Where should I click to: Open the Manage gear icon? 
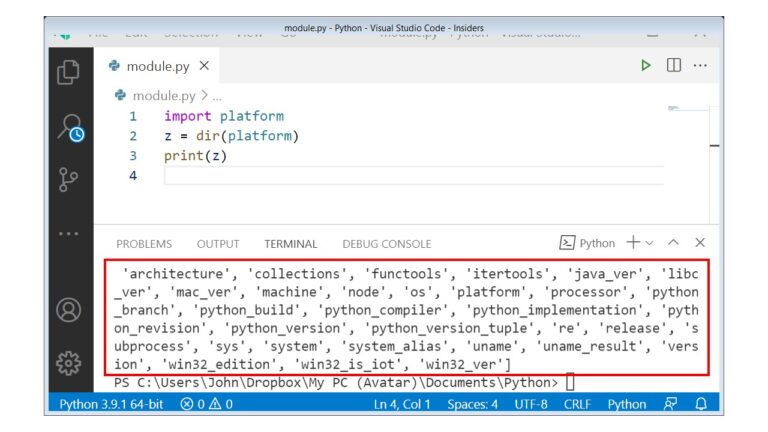click(x=69, y=363)
